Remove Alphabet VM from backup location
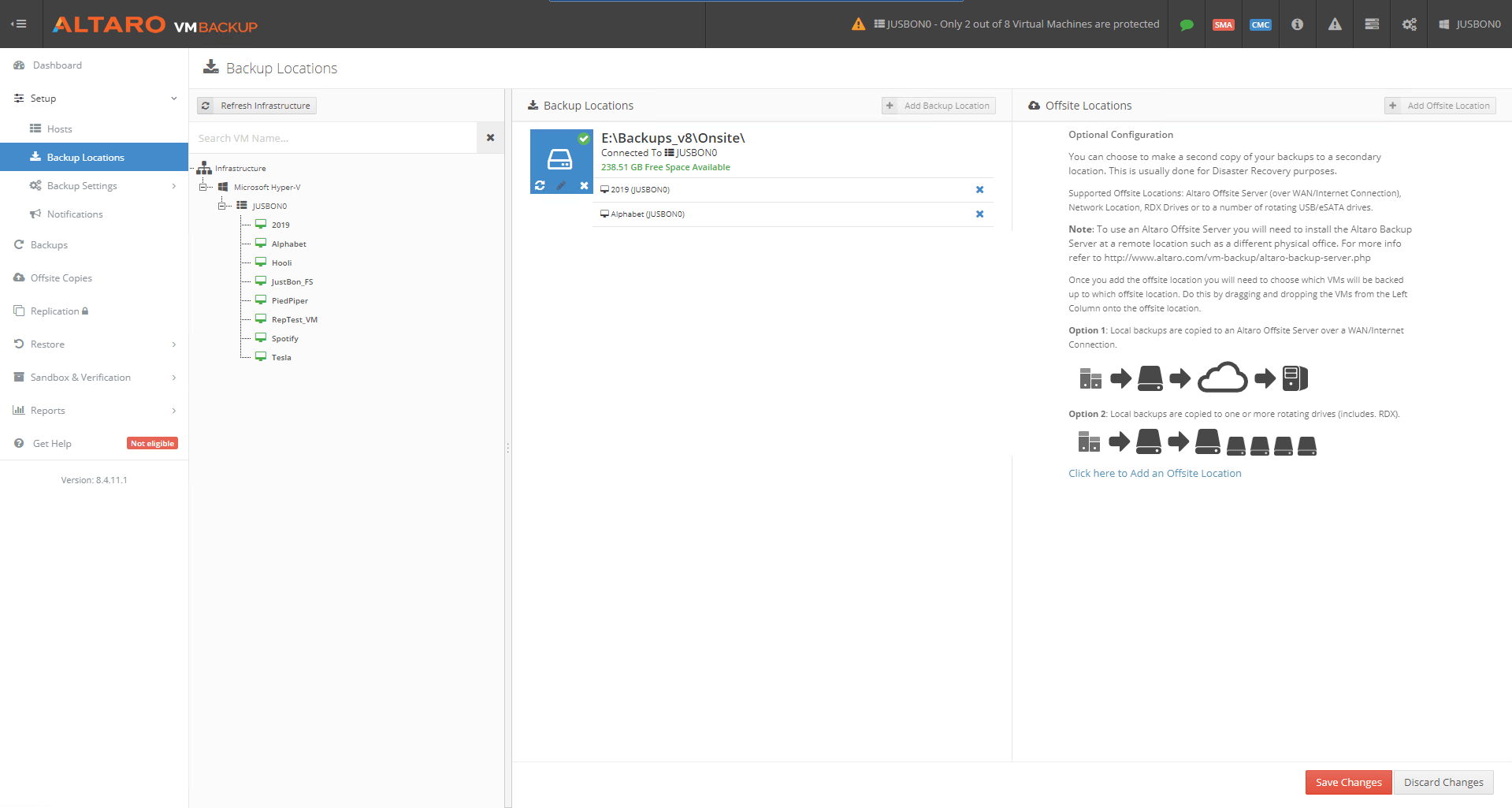The height and width of the screenshot is (808, 1512). pos(980,214)
